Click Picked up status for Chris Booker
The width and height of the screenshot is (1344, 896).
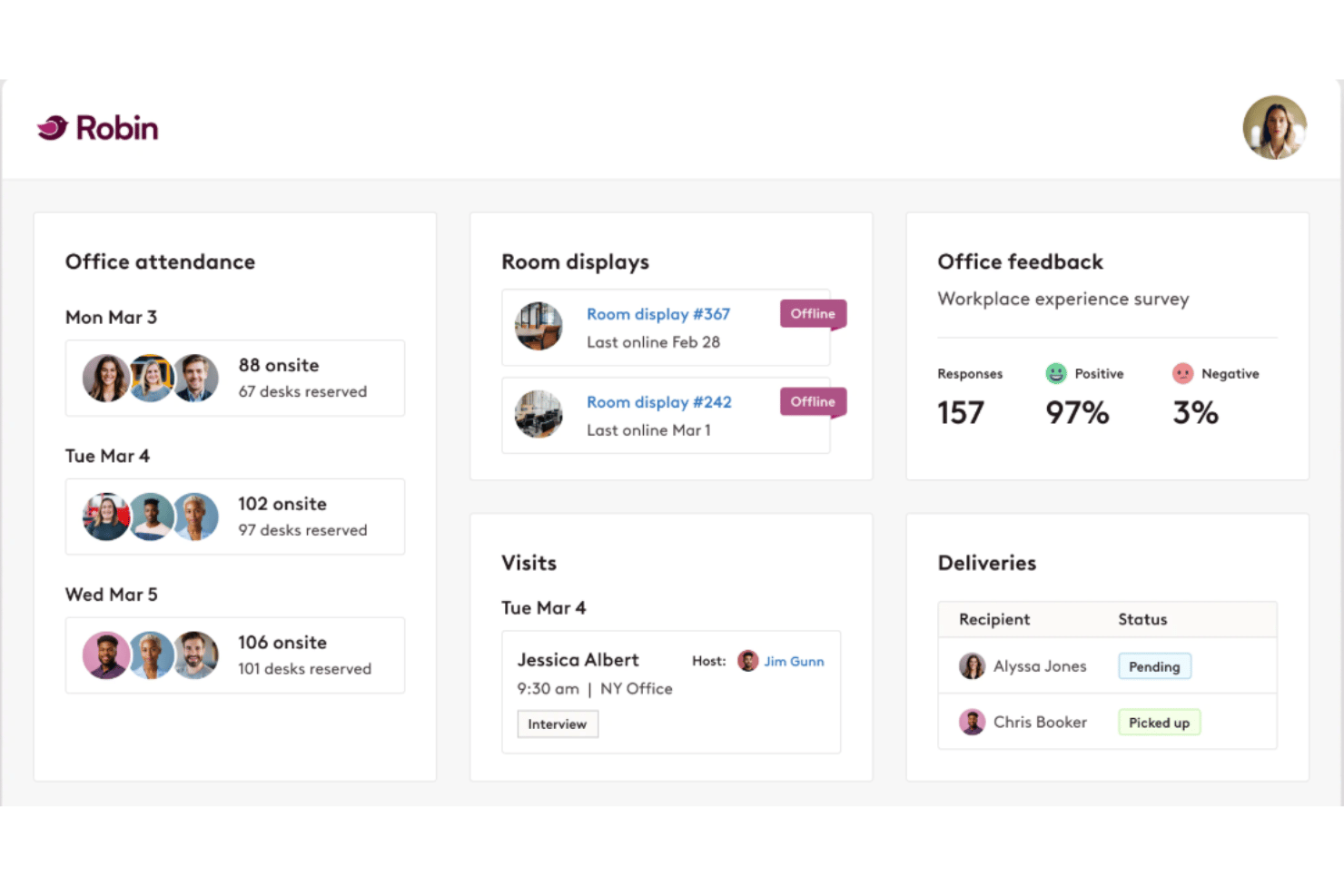(x=1159, y=723)
